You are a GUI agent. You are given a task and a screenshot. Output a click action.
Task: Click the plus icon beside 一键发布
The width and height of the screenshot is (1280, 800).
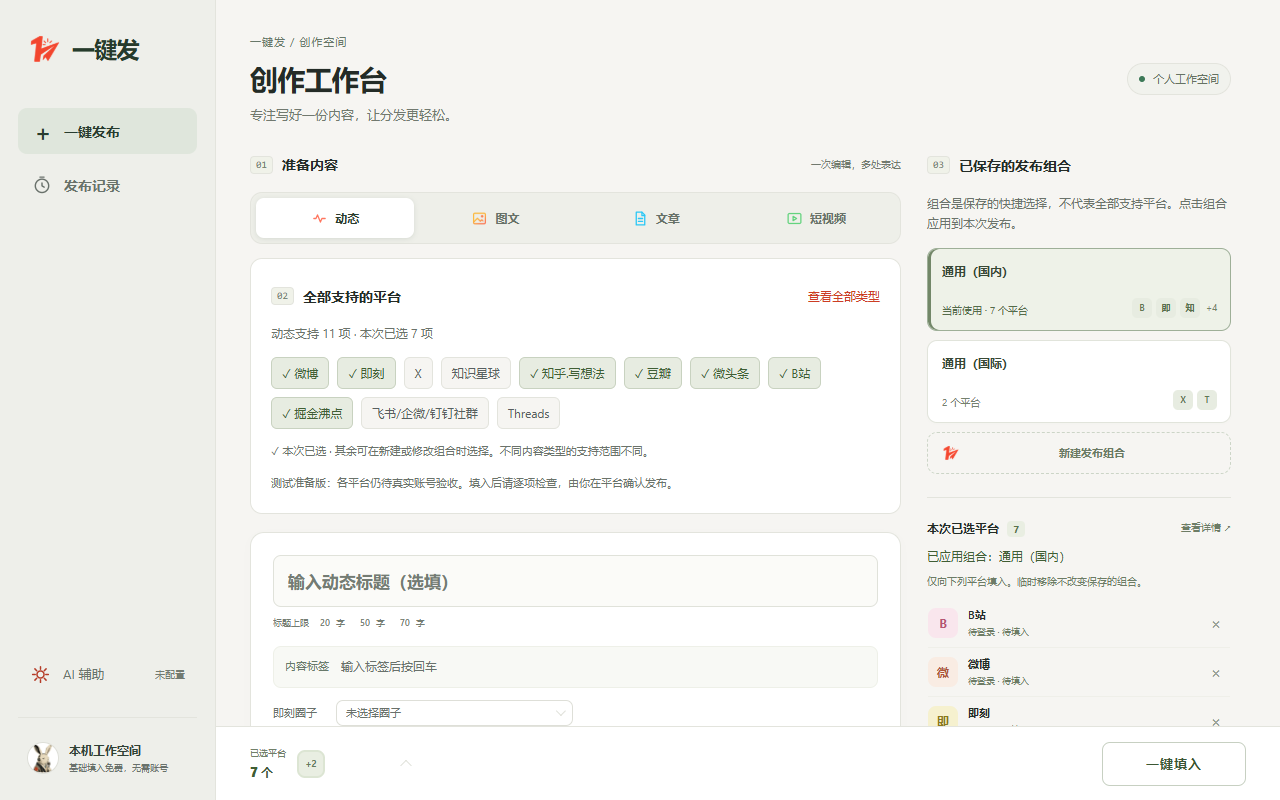42,133
